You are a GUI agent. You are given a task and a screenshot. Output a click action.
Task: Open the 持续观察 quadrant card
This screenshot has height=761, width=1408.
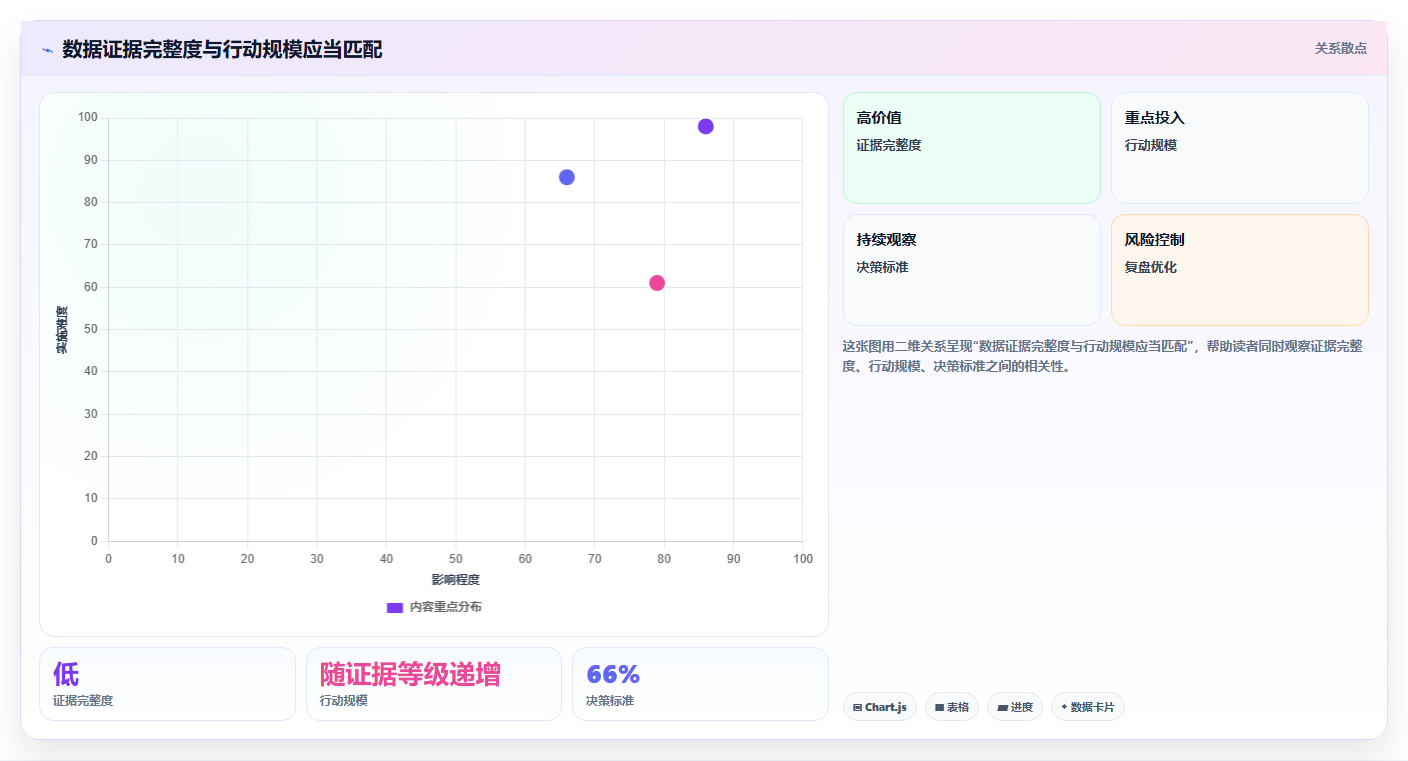pyautogui.click(x=972, y=270)
